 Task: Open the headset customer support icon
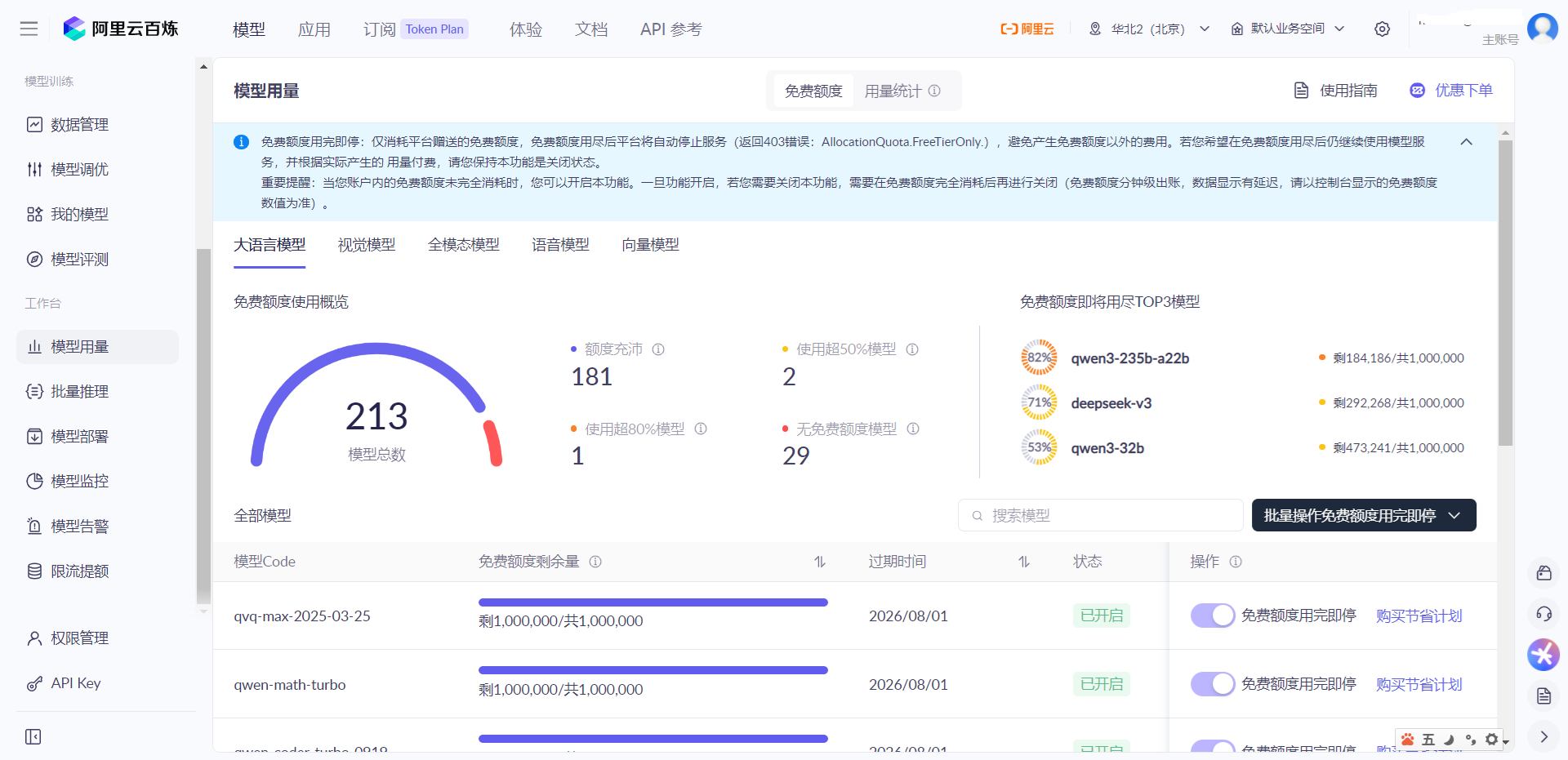pos(1543,614)
